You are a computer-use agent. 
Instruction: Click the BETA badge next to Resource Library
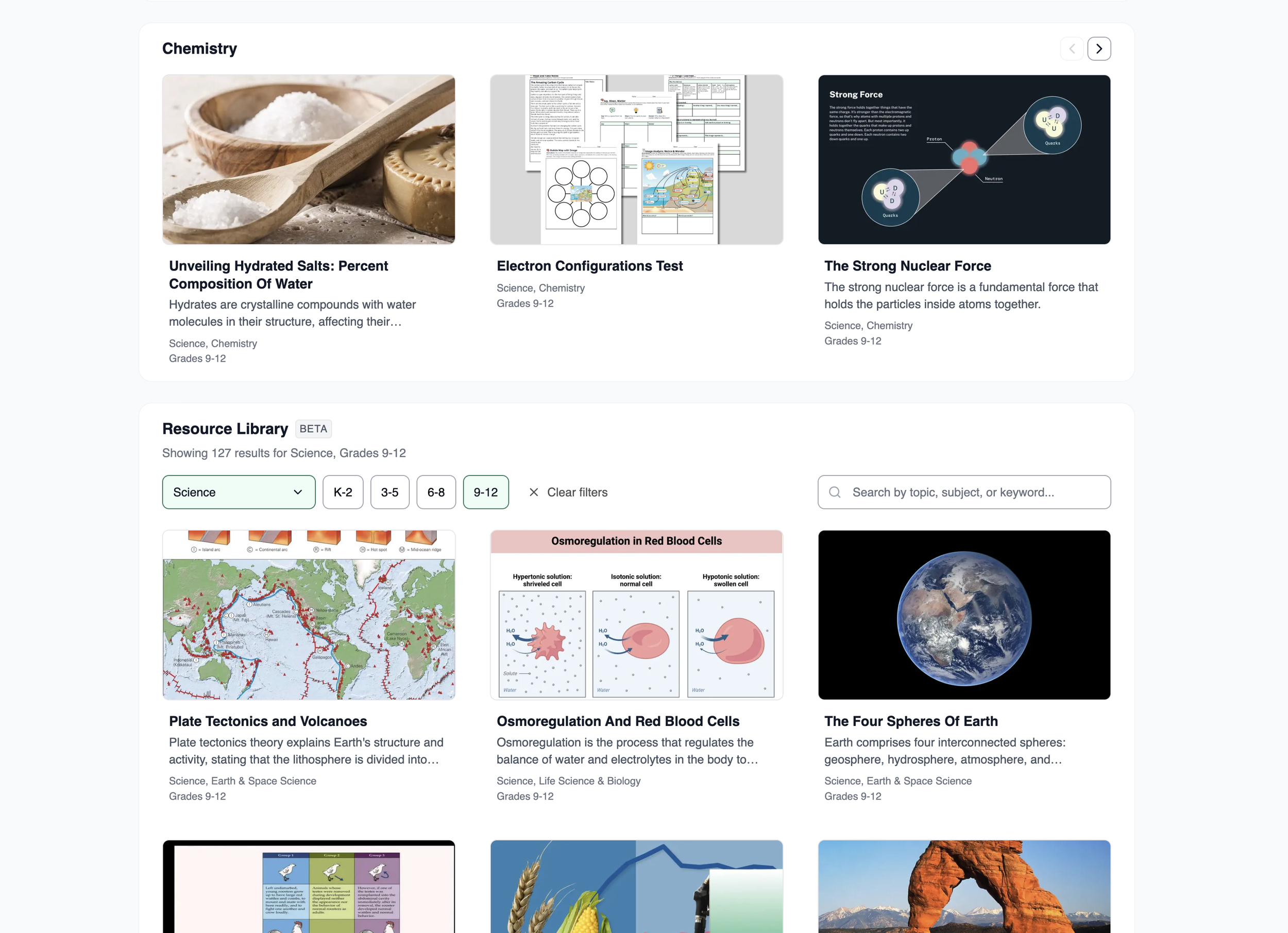click(x=313, y=429)
